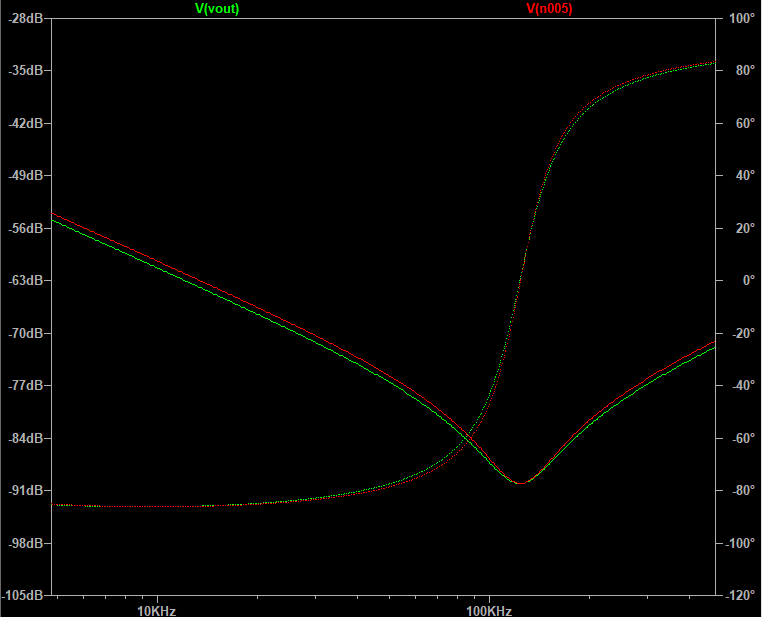This screenshot has width=762, height=617.
Task: Click the 20° phase axis label
Action: 745,228
